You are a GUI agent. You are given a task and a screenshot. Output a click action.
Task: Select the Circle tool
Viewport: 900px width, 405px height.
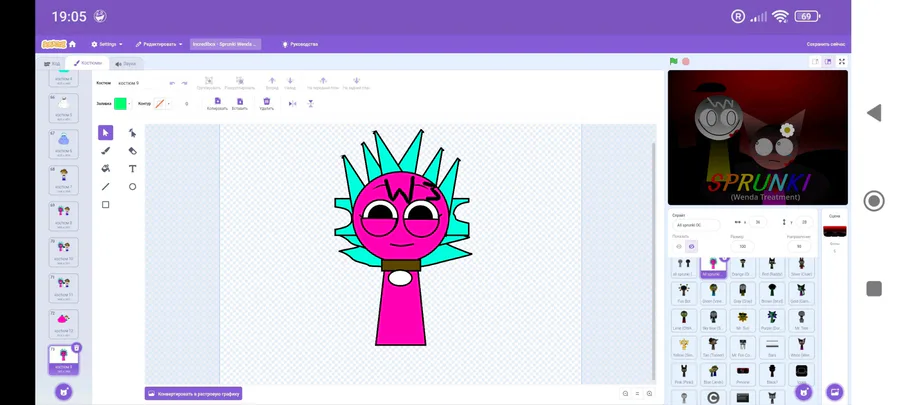tap(132, 186)
